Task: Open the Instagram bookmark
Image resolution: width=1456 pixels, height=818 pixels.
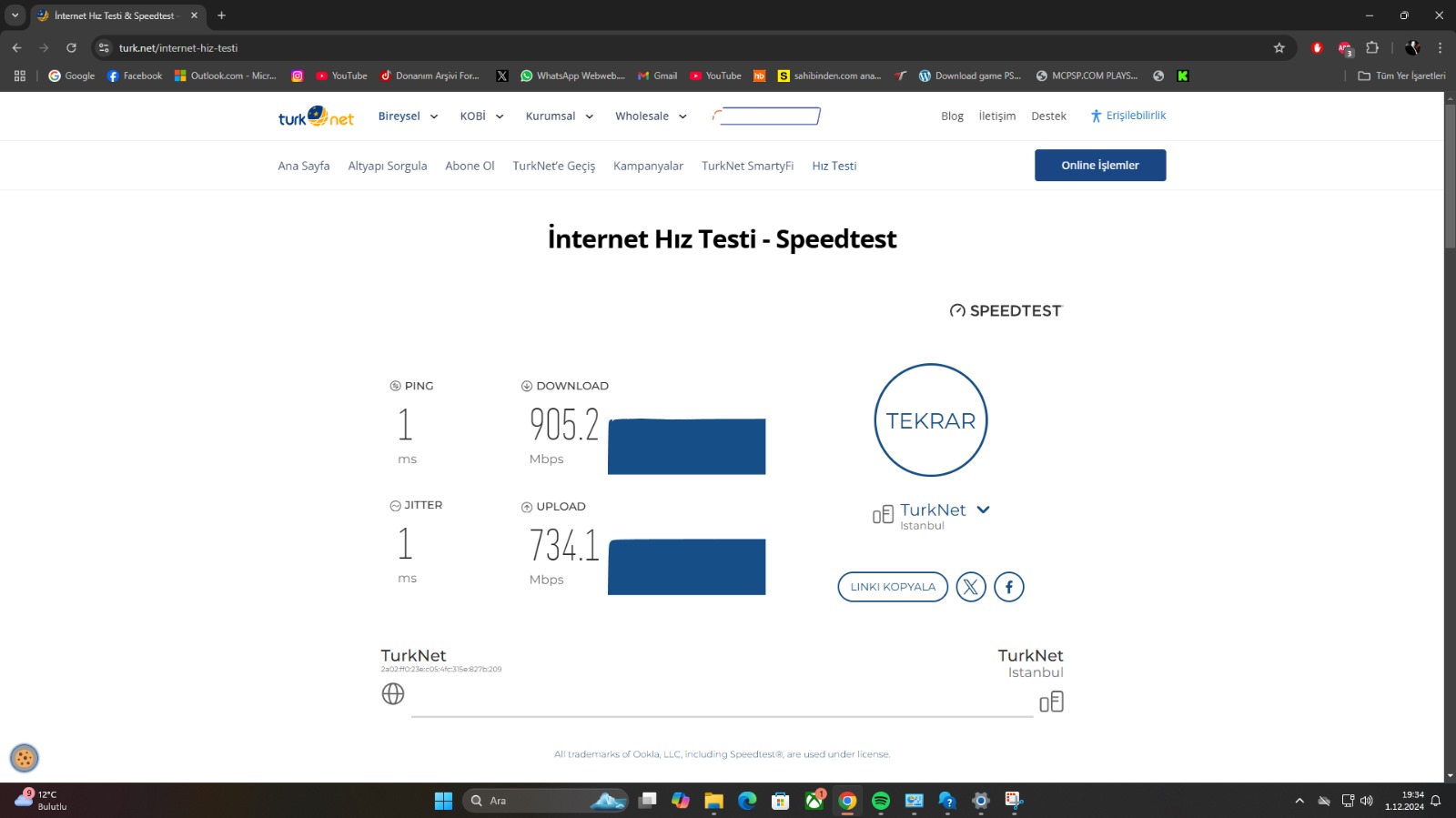Action: [x=297, y=76]
